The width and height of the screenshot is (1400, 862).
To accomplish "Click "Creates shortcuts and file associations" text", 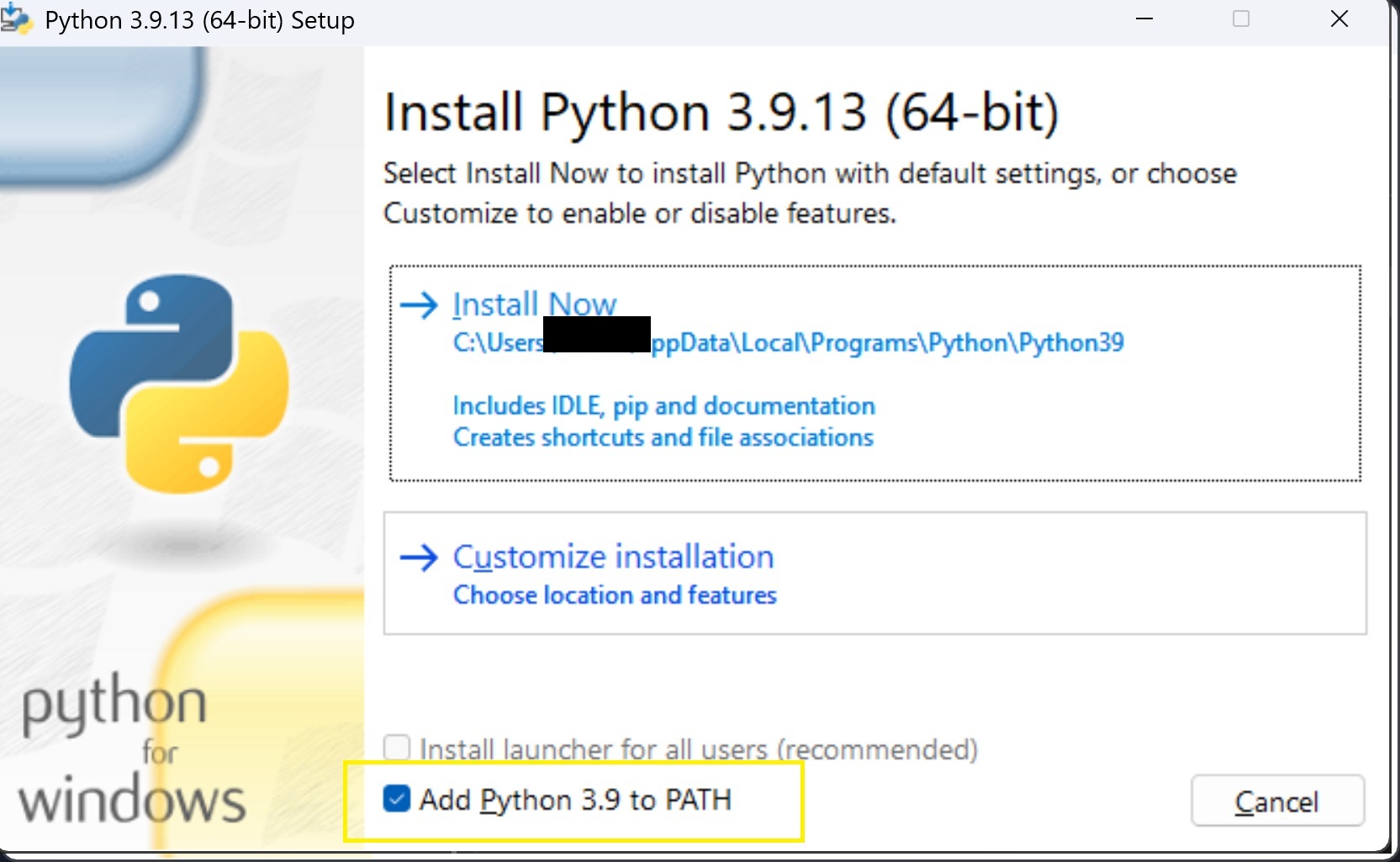I will tap(663, 438).
